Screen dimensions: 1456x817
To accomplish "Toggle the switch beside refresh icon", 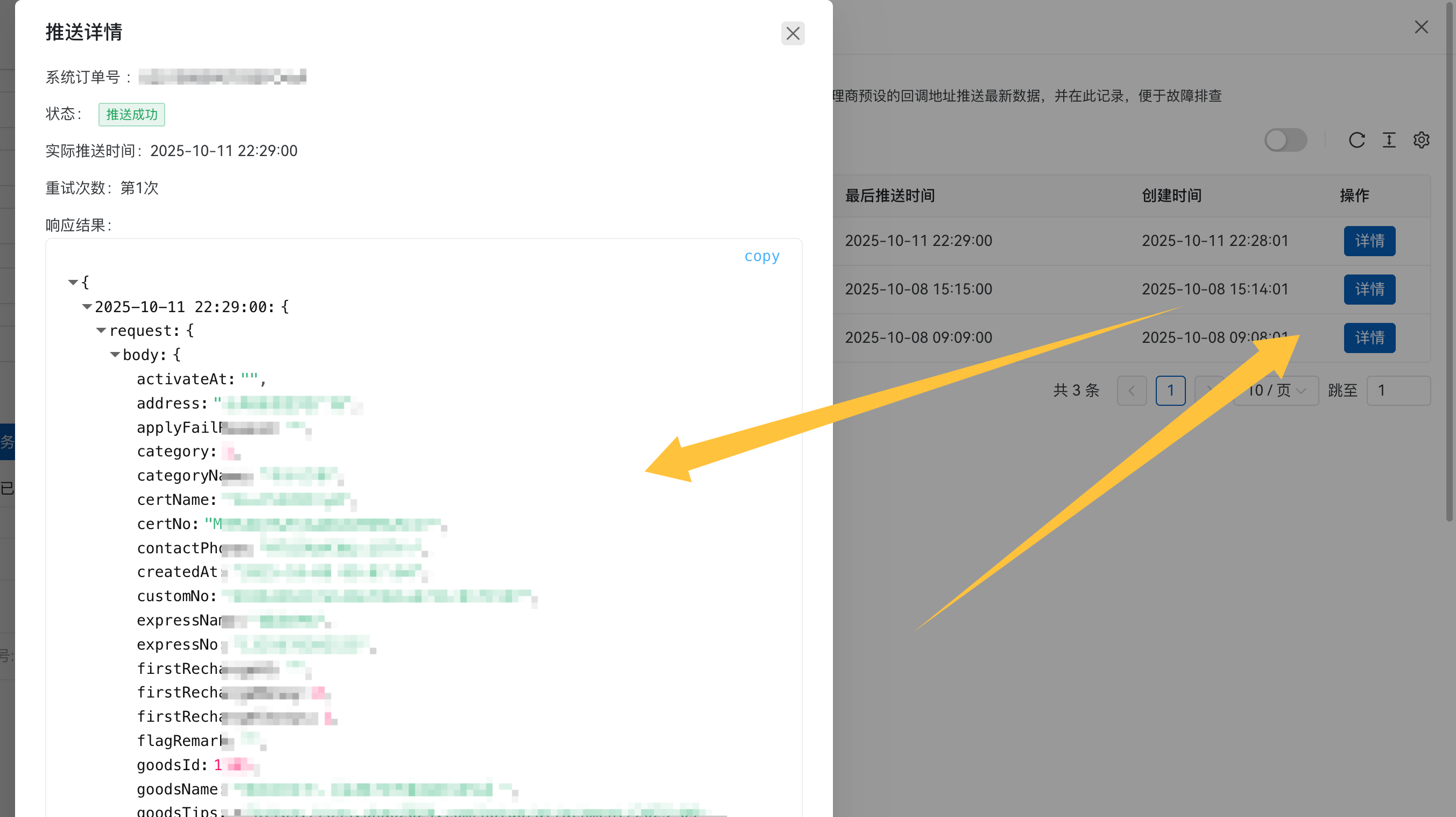I will (x=1285, y=140).
